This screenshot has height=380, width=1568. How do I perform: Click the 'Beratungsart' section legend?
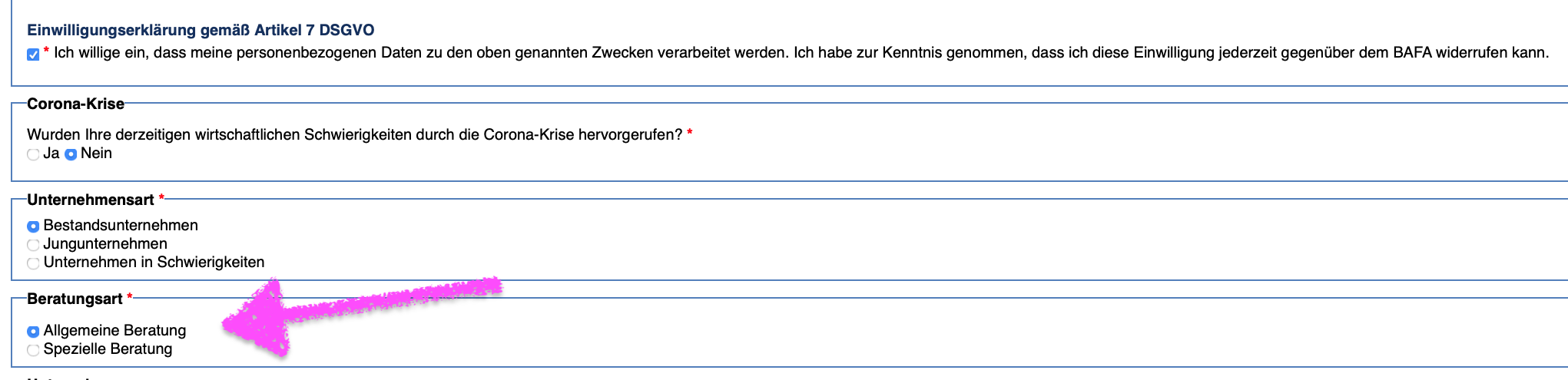(x=75, y=299)
